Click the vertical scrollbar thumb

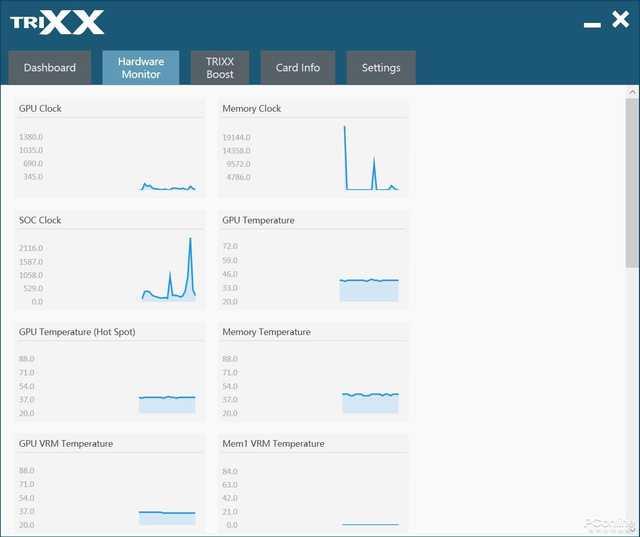(x=632, y=183)
